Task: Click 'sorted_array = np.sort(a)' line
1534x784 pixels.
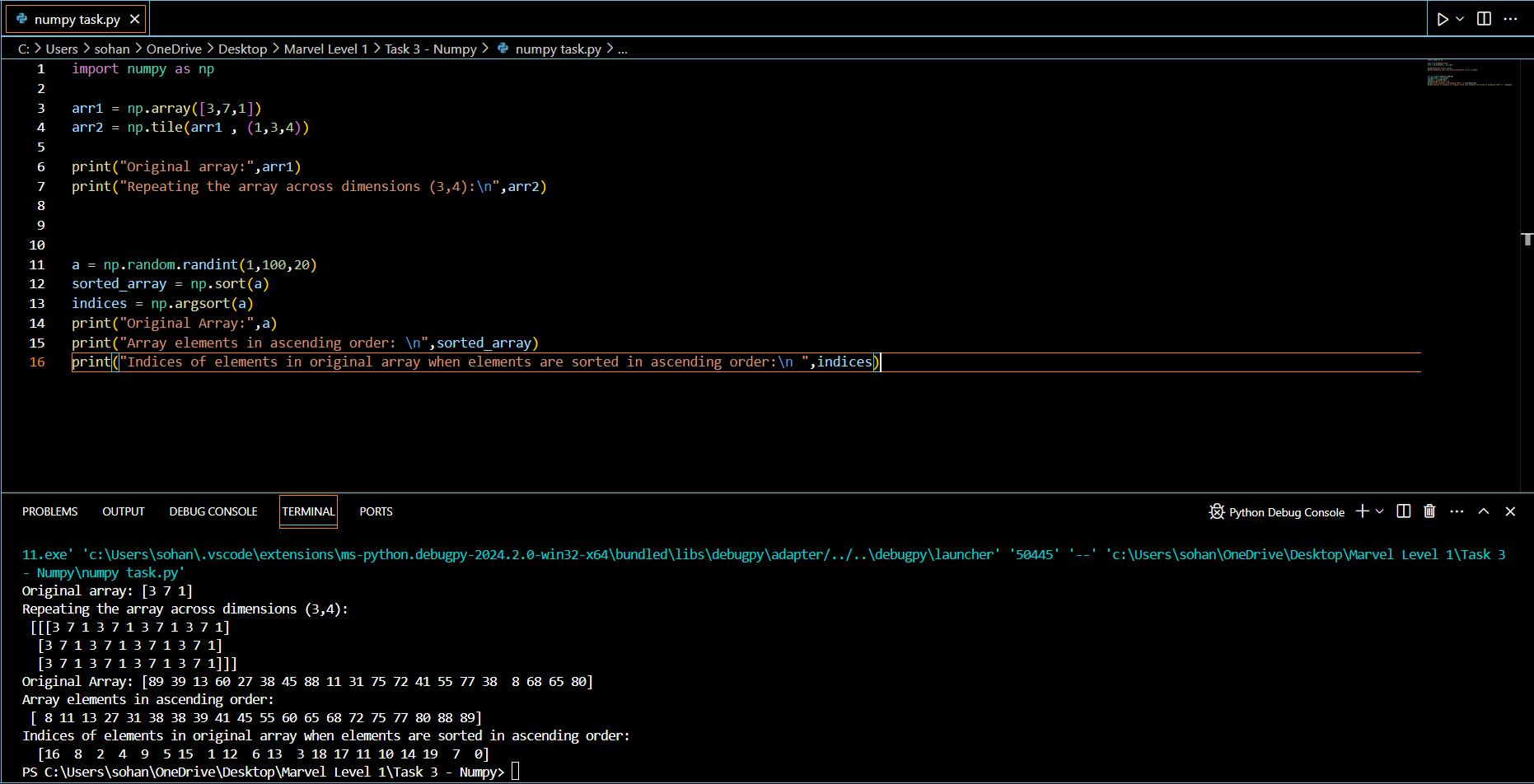Action: [x=171, y=284]
